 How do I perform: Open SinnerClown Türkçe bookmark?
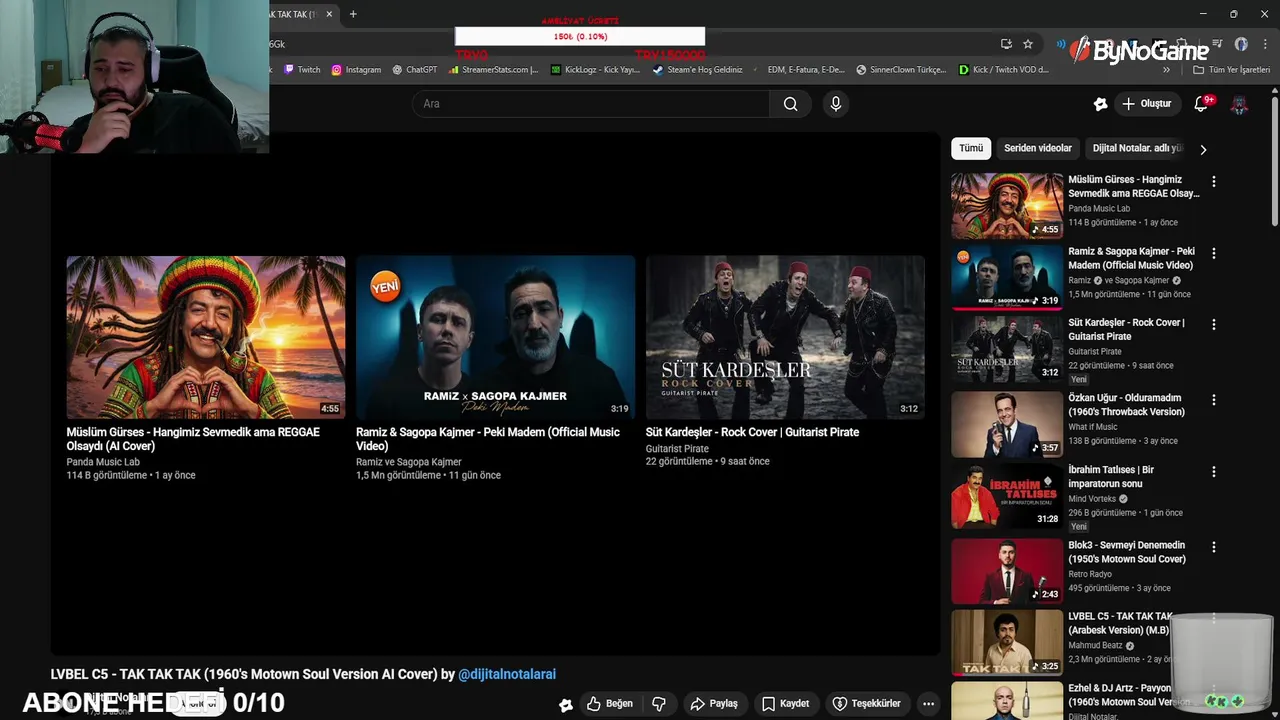click(x=902, y=70)
